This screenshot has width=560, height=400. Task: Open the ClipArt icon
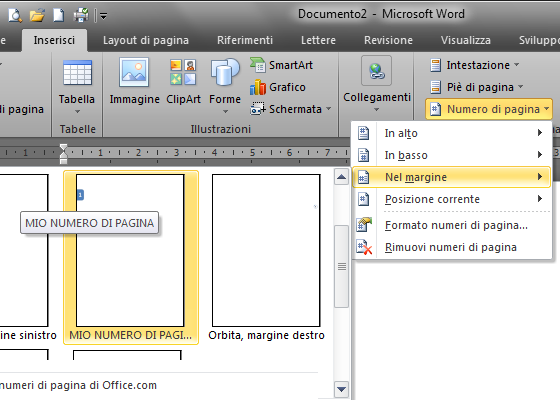[x=183, y=72]
